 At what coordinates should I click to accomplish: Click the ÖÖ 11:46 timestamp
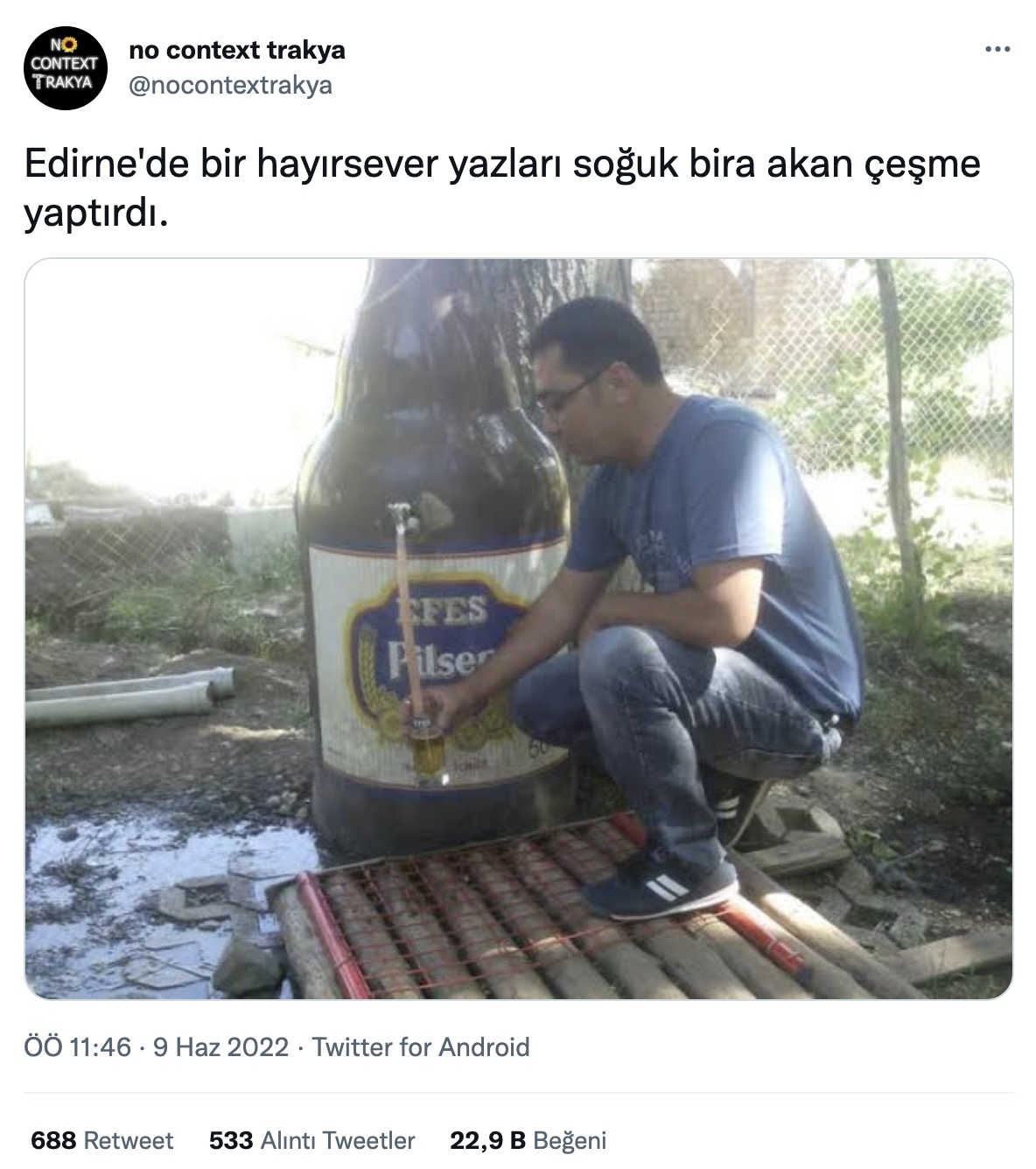click(78, 1046)
